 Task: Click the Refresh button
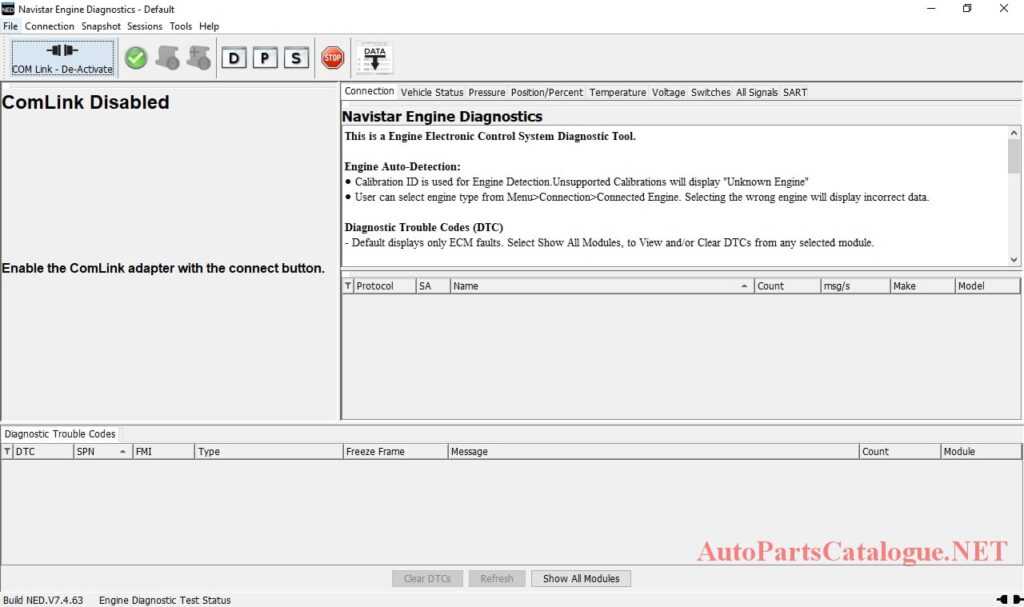[497, 578]
